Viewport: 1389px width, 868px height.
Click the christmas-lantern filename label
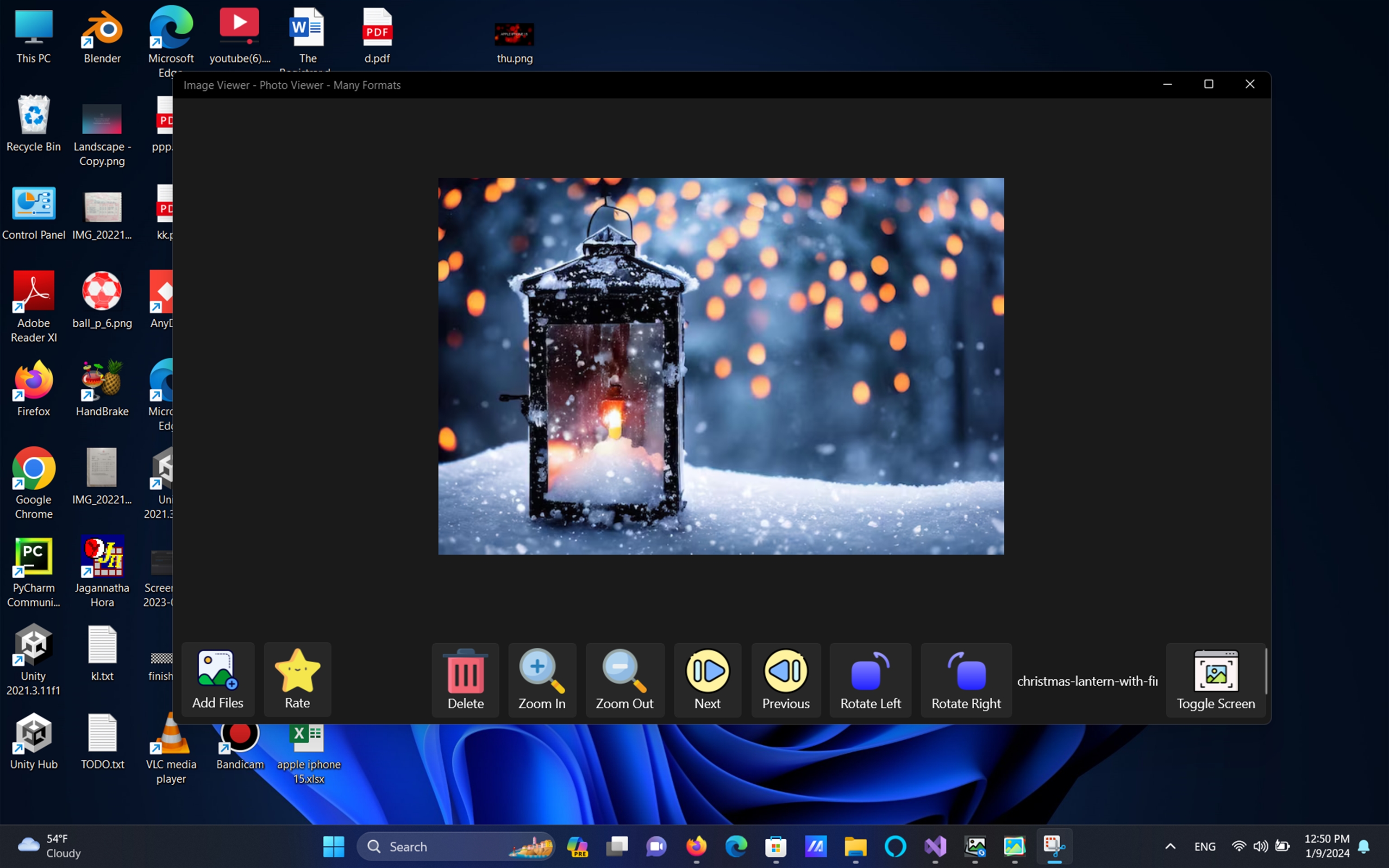[1087, 681]
